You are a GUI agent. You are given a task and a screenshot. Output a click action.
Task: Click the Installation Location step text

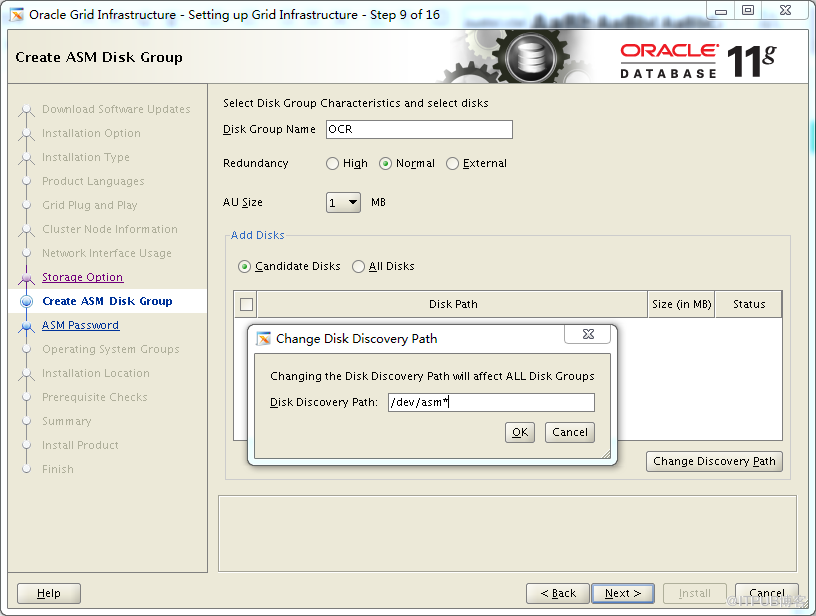(x=96, y=373)
